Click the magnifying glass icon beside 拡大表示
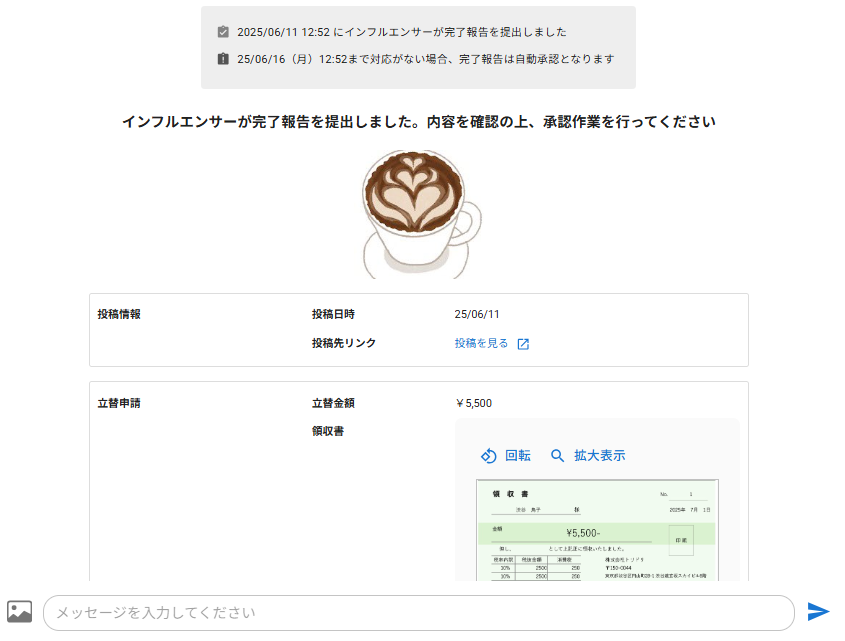The image size is (845, 641). 558,455
